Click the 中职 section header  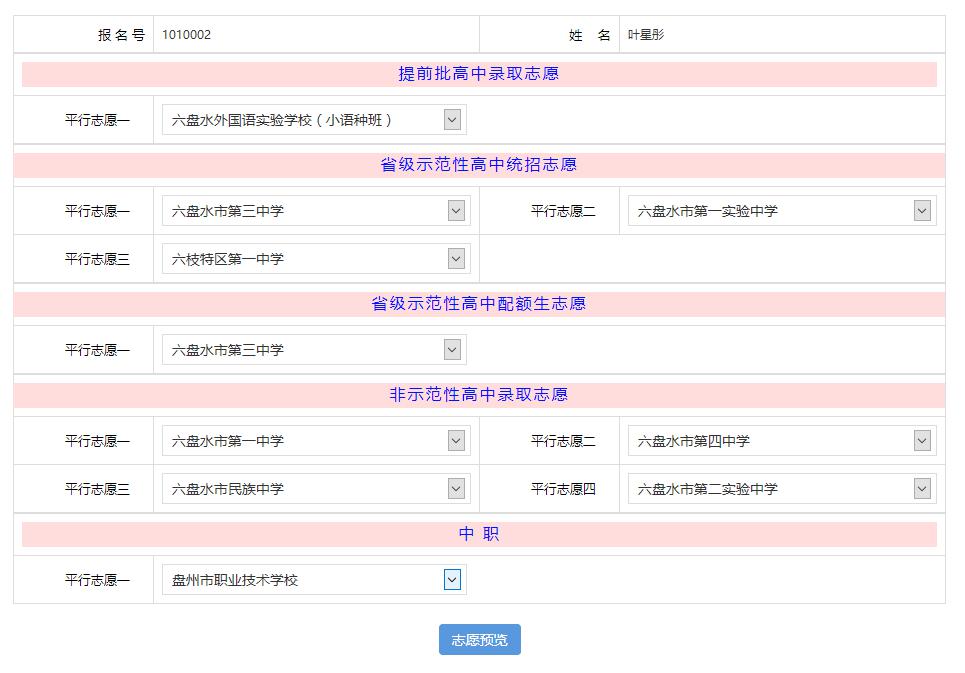click(x=479, y=534)
